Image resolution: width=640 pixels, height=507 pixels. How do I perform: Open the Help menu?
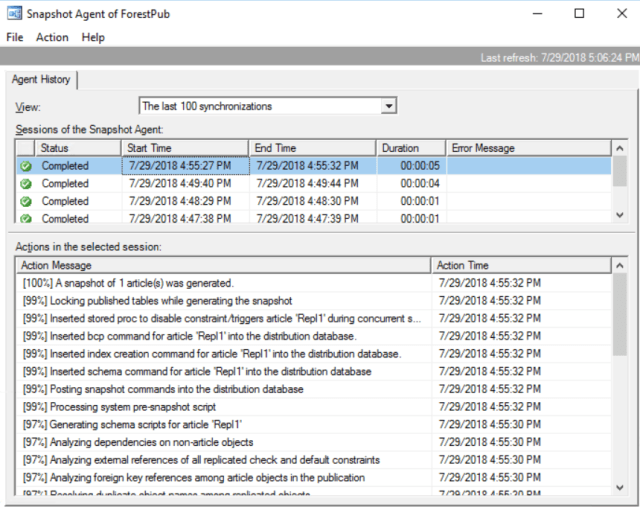click(x=93, y=37)
